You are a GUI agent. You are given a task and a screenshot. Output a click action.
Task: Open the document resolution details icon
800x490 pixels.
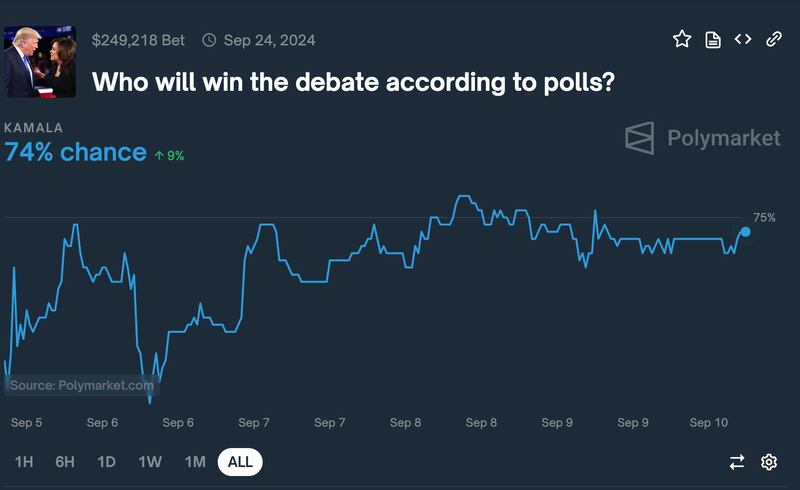713,39
